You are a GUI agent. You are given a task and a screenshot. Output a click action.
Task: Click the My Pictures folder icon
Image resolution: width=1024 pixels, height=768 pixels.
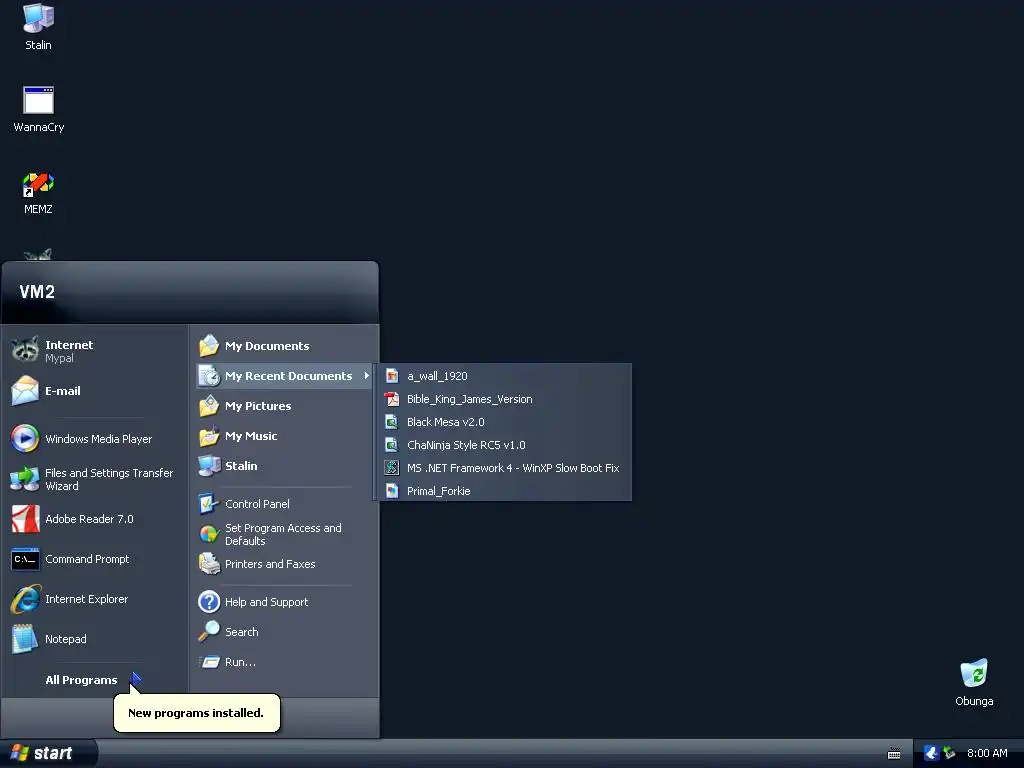coord(209,406)
